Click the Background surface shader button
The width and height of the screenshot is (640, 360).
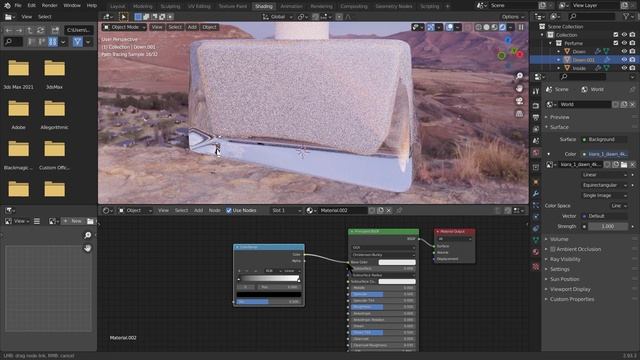[x=604, y=140]
